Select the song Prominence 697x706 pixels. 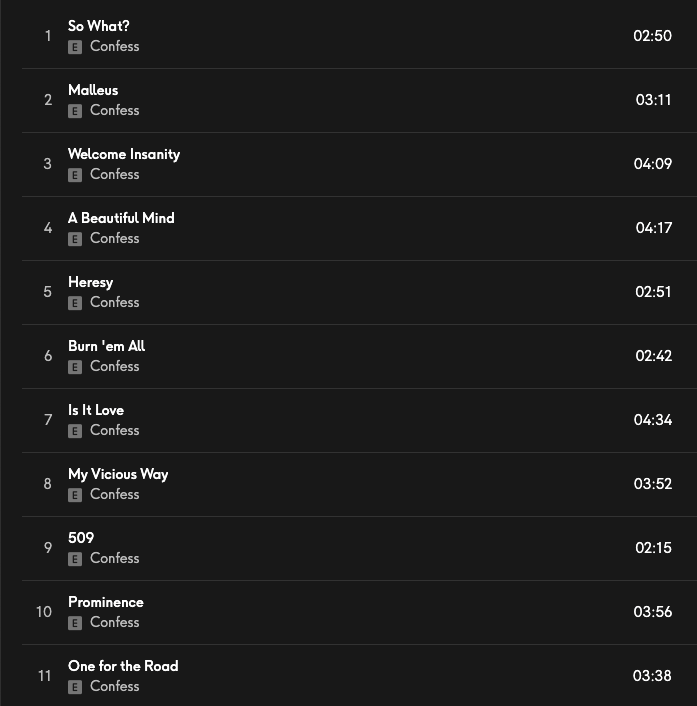click(106, 602)
